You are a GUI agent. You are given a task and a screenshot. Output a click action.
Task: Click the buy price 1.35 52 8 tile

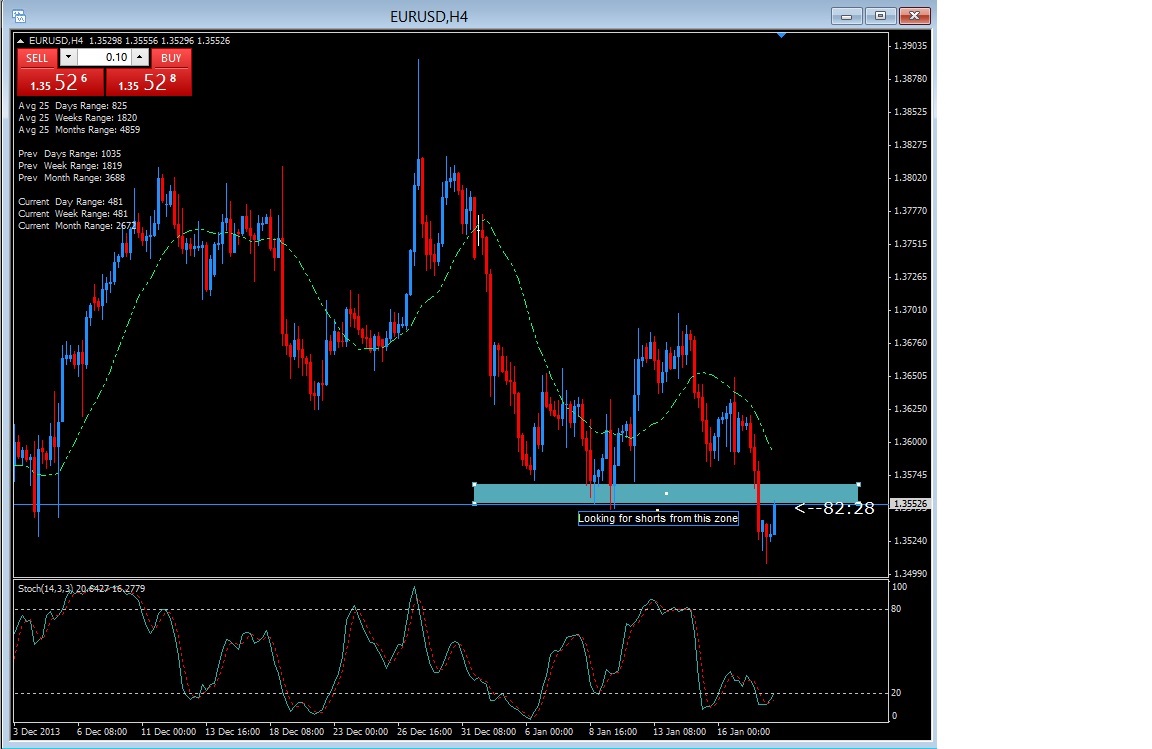[x=148, y=83]
